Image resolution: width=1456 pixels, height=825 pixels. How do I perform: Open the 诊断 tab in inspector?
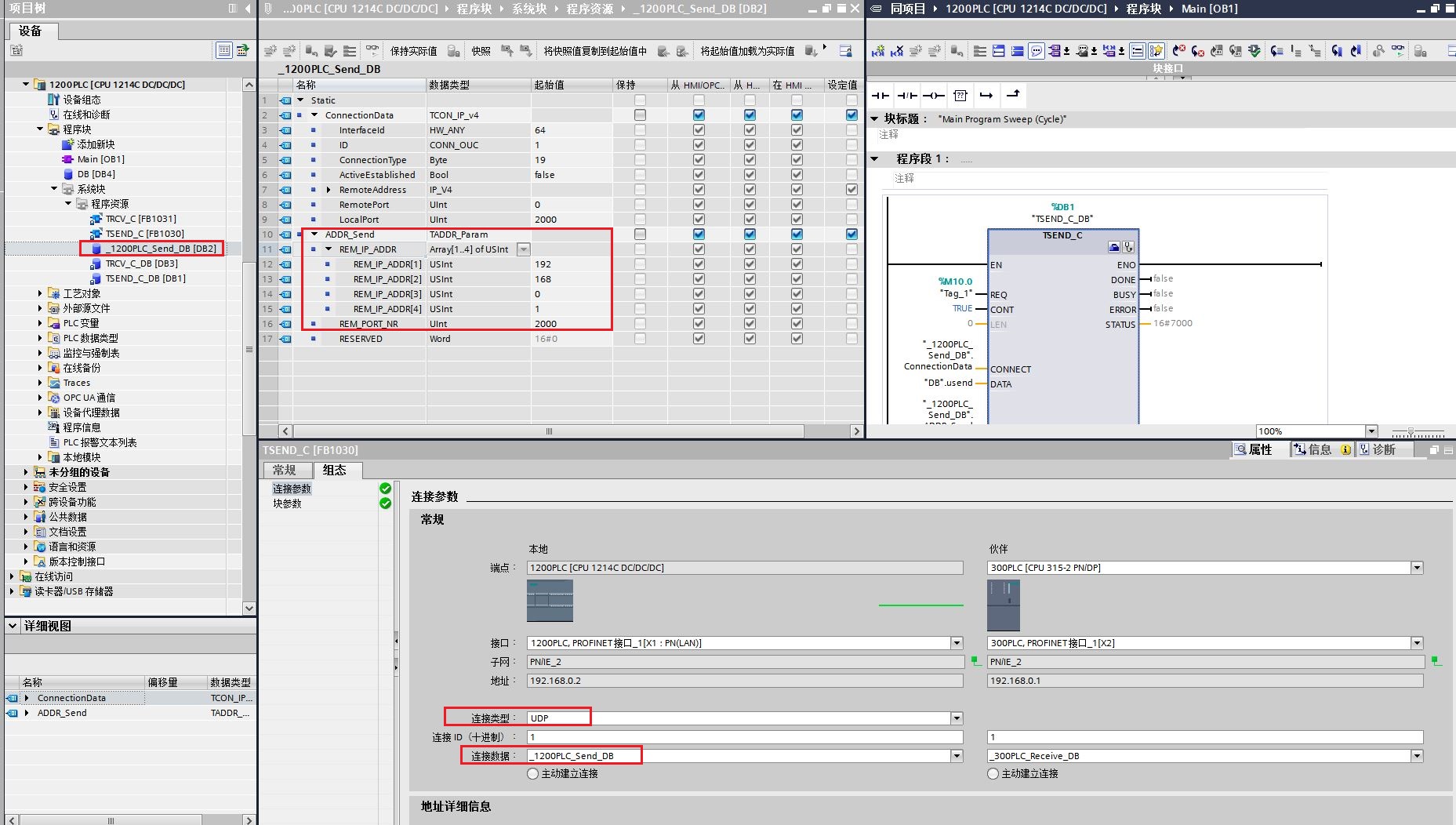tap(1383, 449)
